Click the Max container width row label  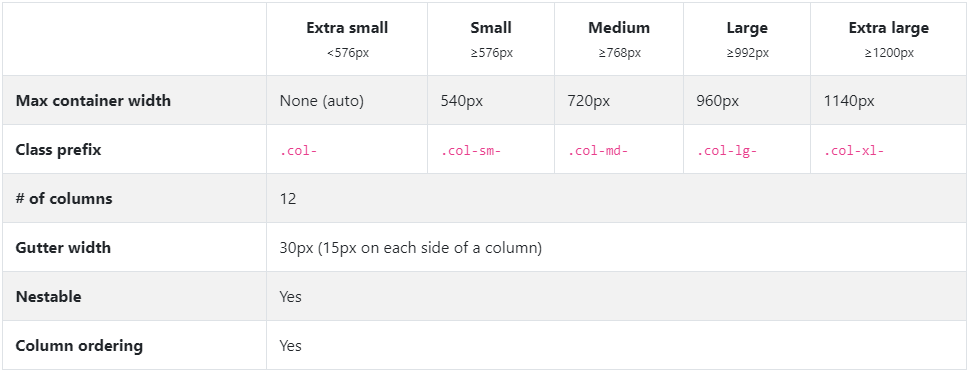[93, 101]
